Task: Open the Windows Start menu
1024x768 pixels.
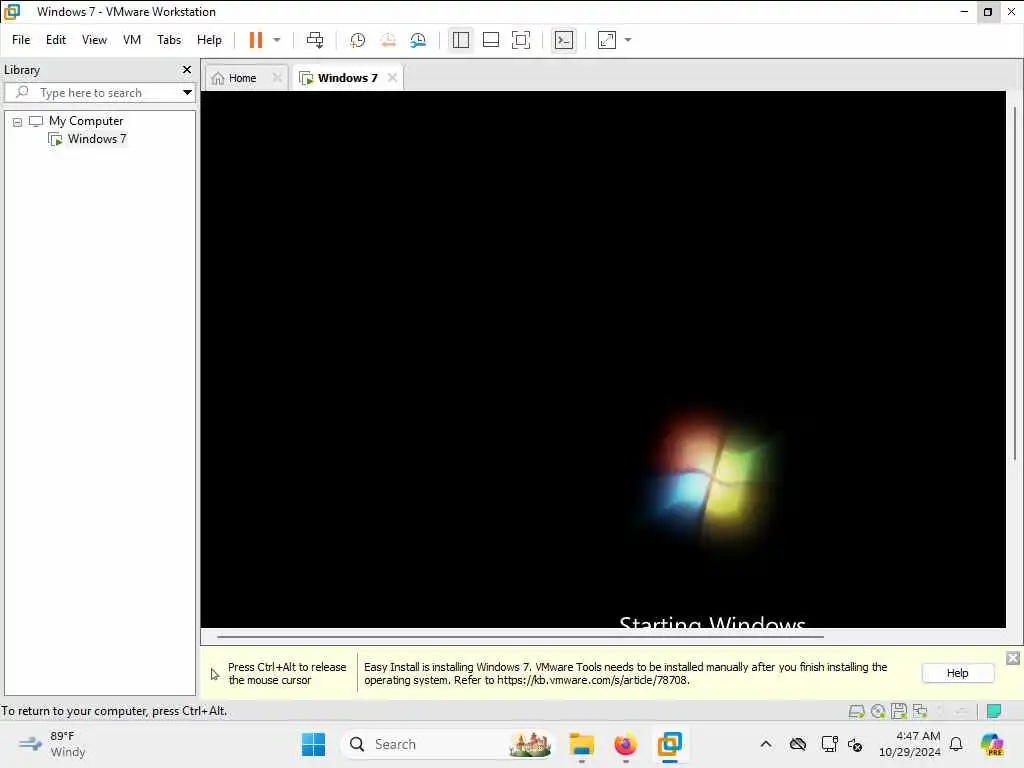Action: pyautogui.click(x=313, y=744)
